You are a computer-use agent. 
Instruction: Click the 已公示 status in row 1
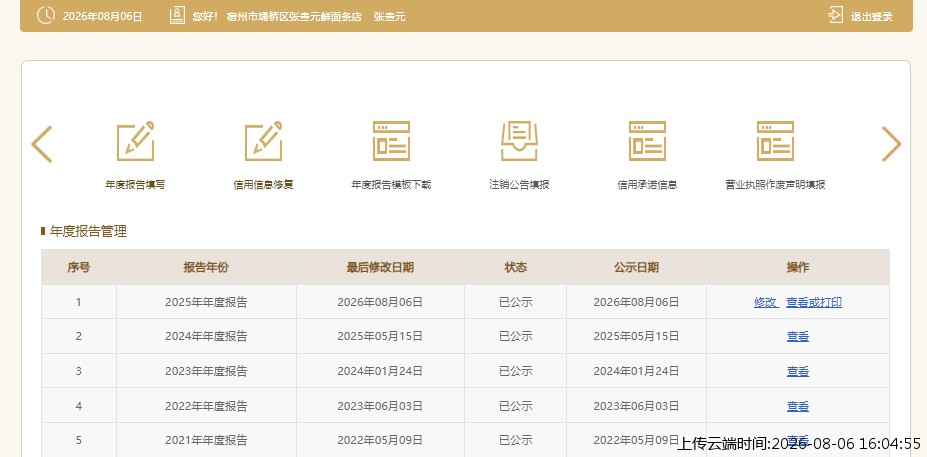coord(516,302)
